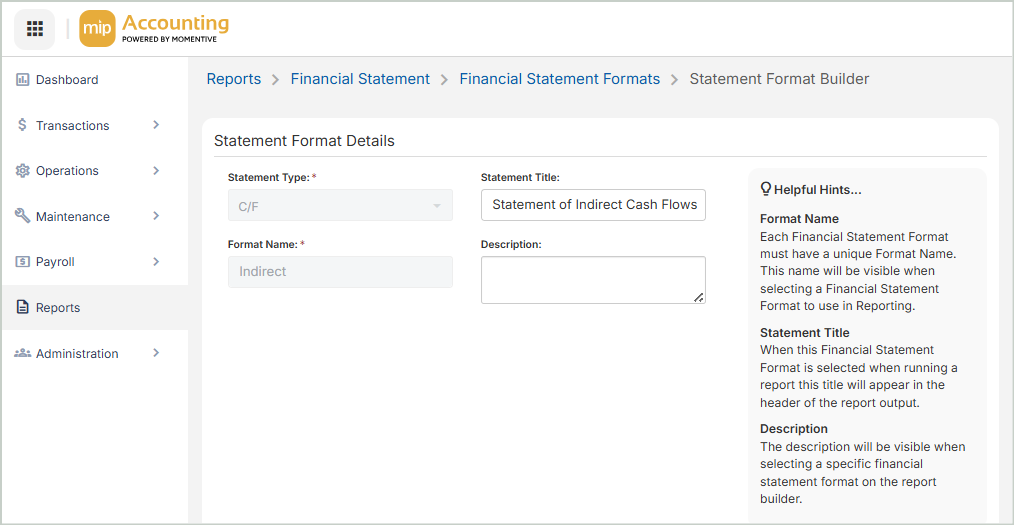Image resolution: width=1014 pixels, height=525 pixels.
Task: Click the Reports document icon
Action: 22,308
